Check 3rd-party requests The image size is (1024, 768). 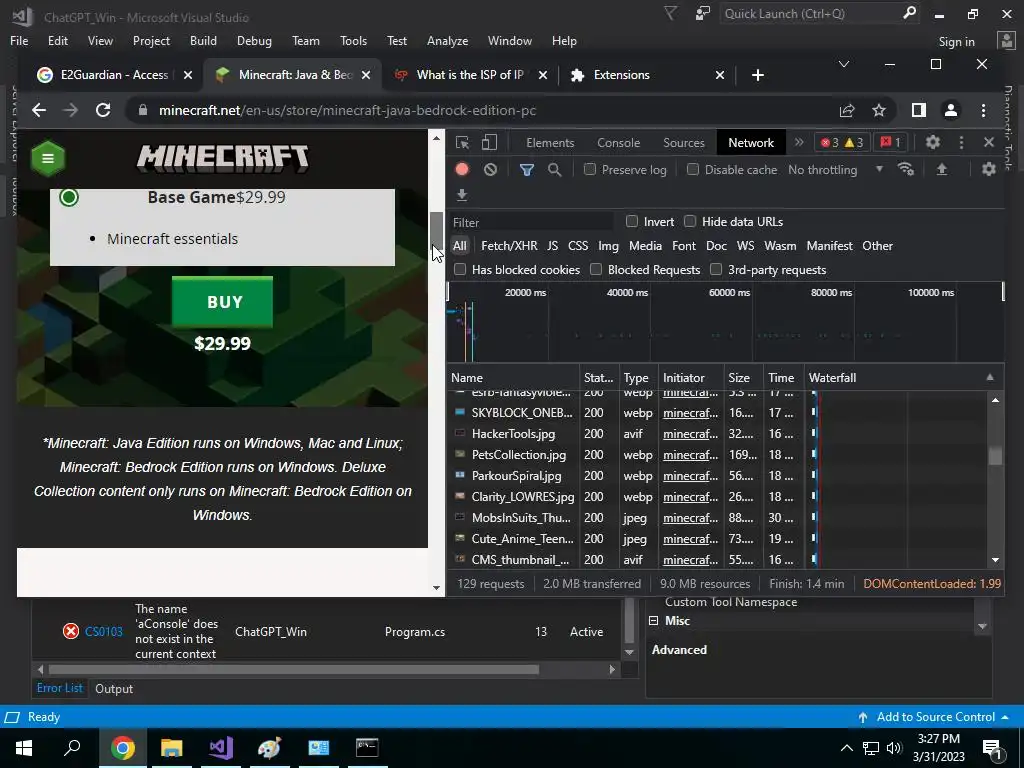pyautogui.click(x=716, y=269)
